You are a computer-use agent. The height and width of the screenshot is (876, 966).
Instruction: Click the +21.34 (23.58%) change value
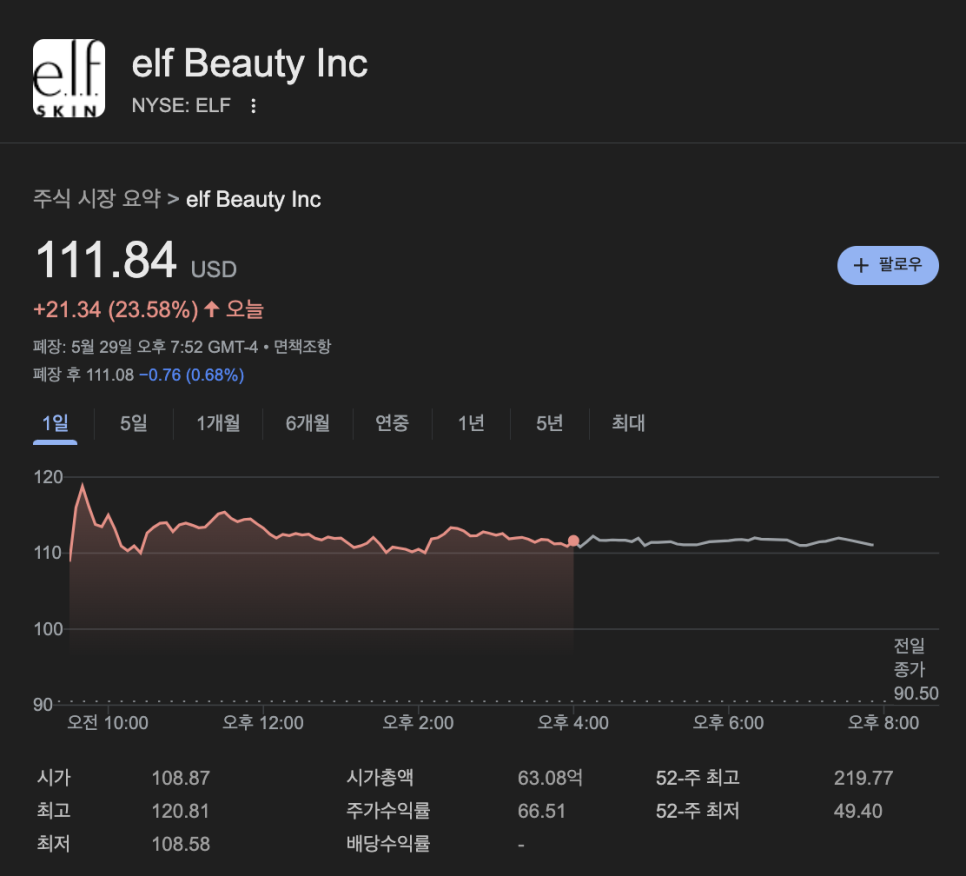(116, 309)
